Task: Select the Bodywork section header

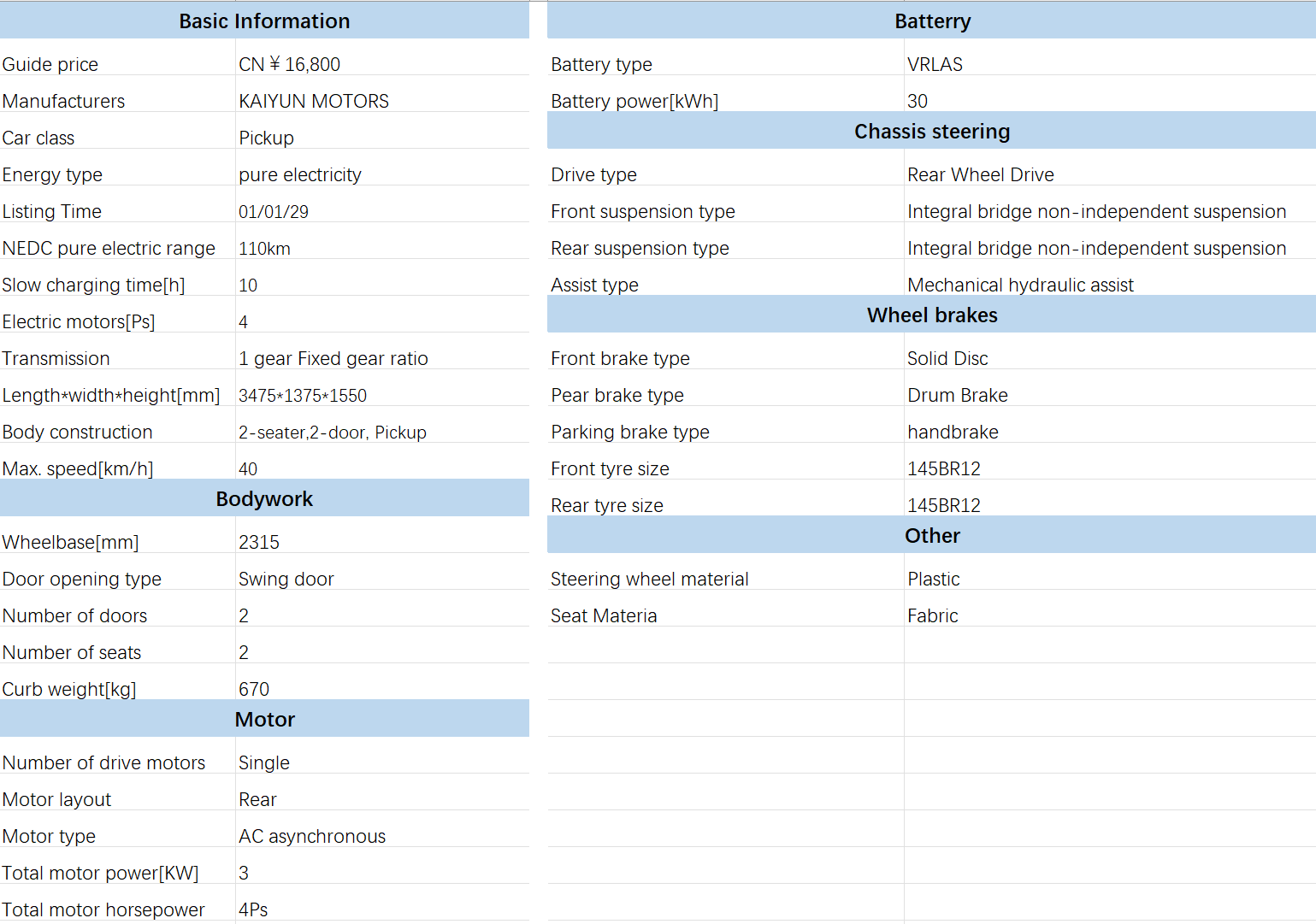Action: point(264,499)
